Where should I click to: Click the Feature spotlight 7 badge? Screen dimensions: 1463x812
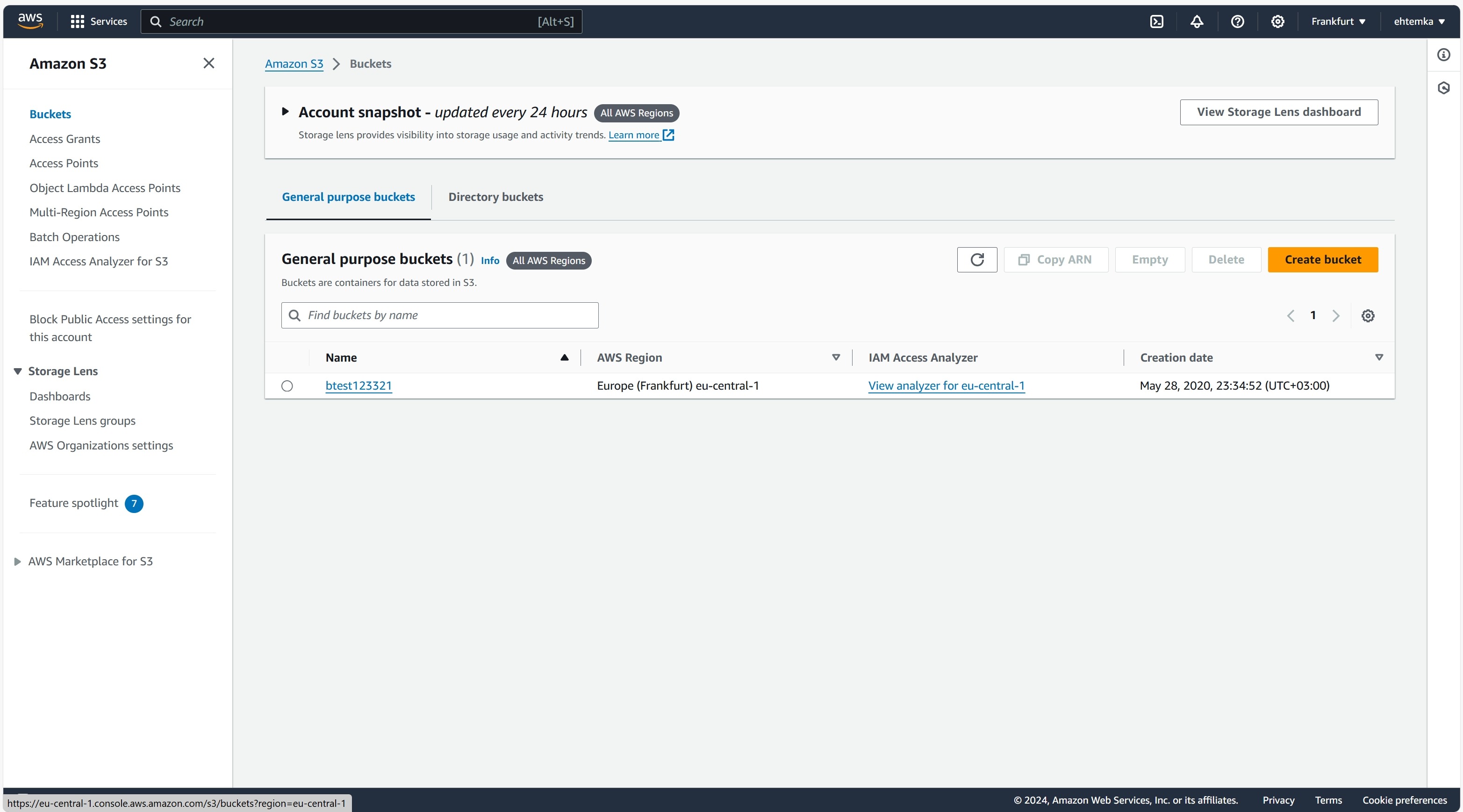pyautogui.click(x=134, y=504)
